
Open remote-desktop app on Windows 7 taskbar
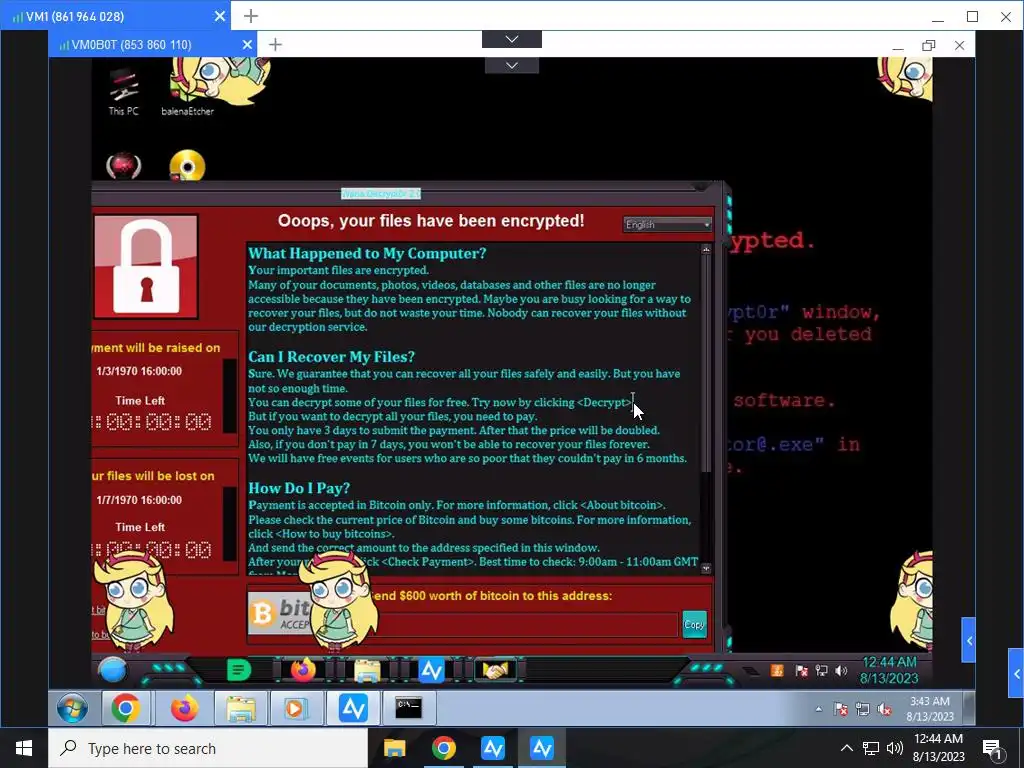tap(353, 708)
